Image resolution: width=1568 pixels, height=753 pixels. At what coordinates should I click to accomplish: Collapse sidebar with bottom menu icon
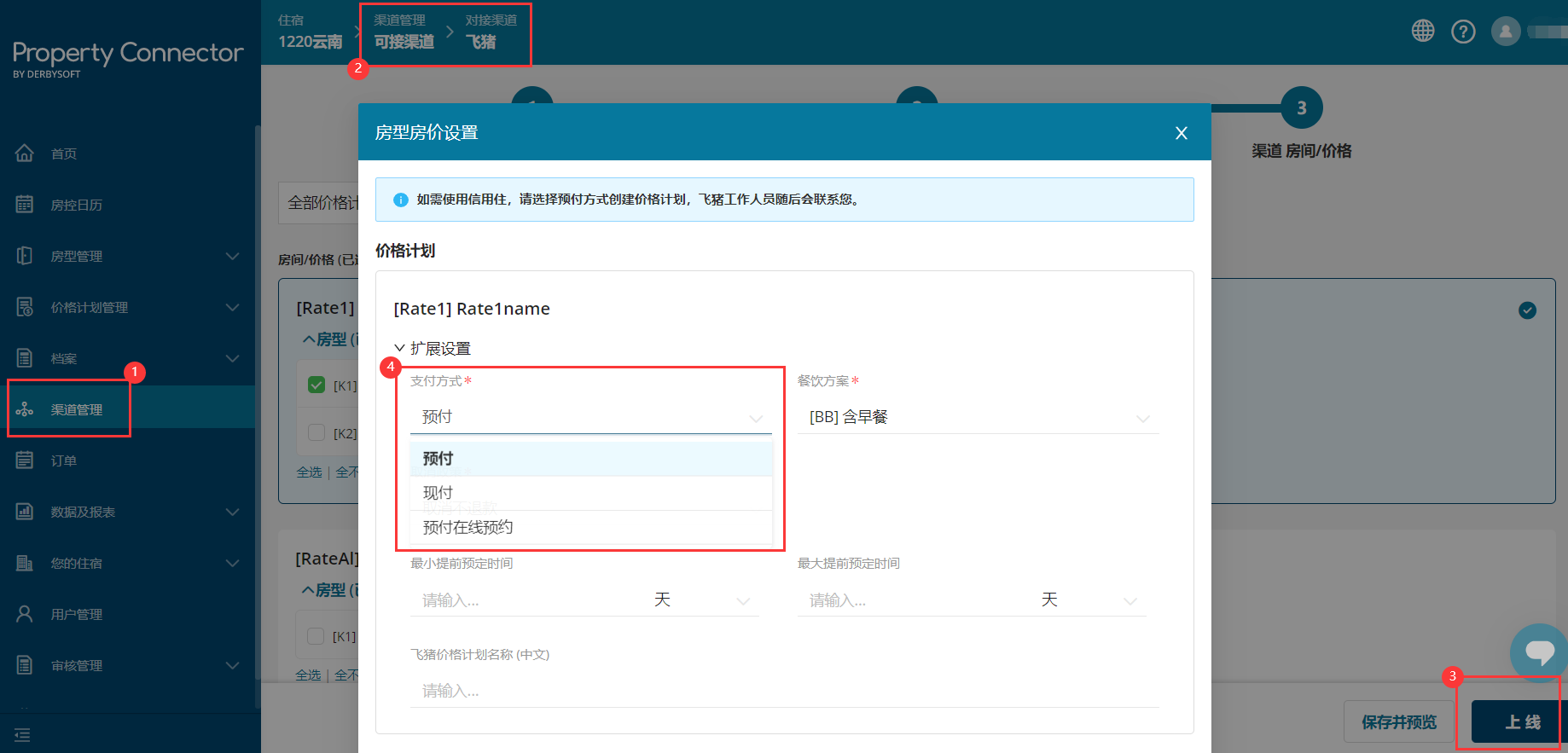pyautogui.click(x=22, y=734)
